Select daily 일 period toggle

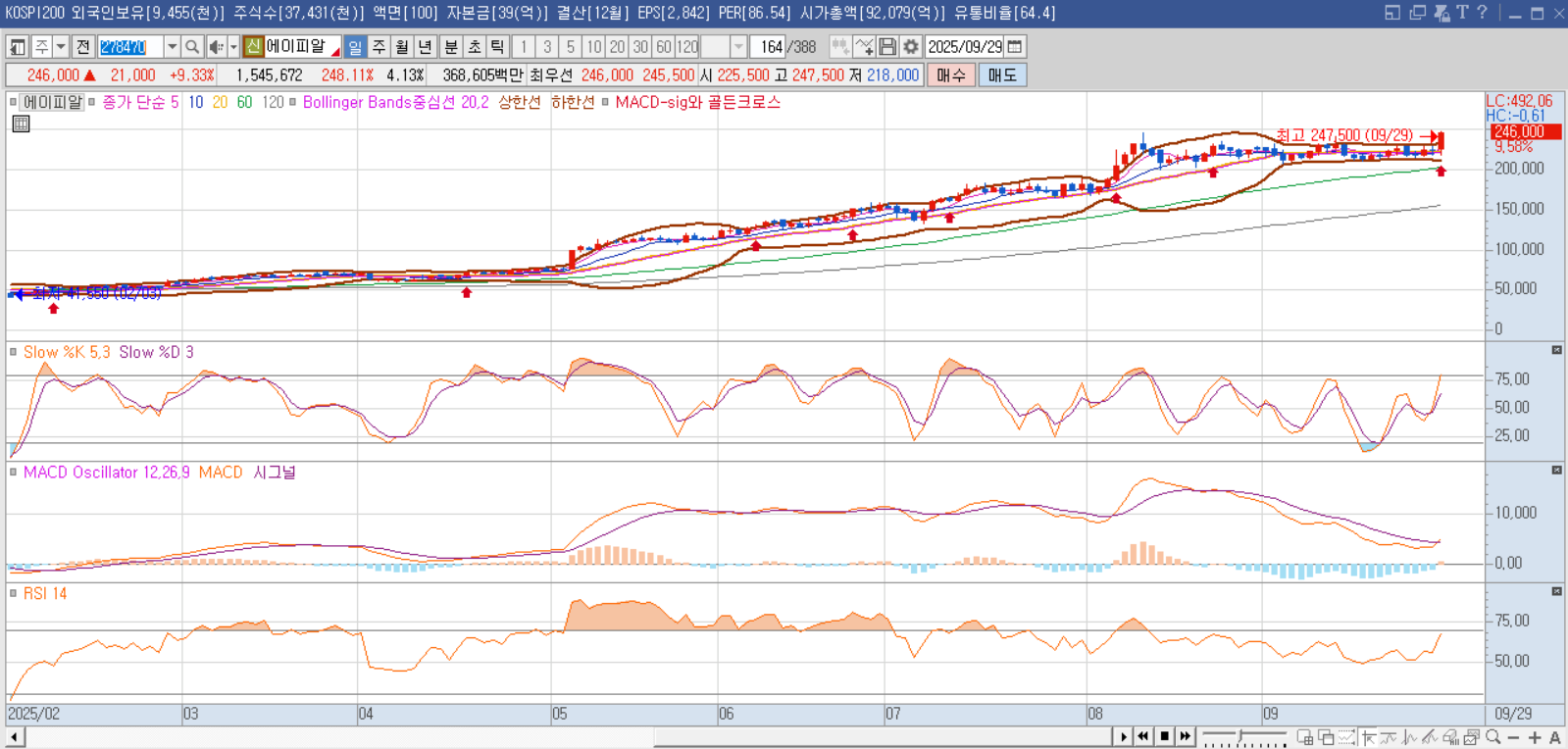(355, 47)
